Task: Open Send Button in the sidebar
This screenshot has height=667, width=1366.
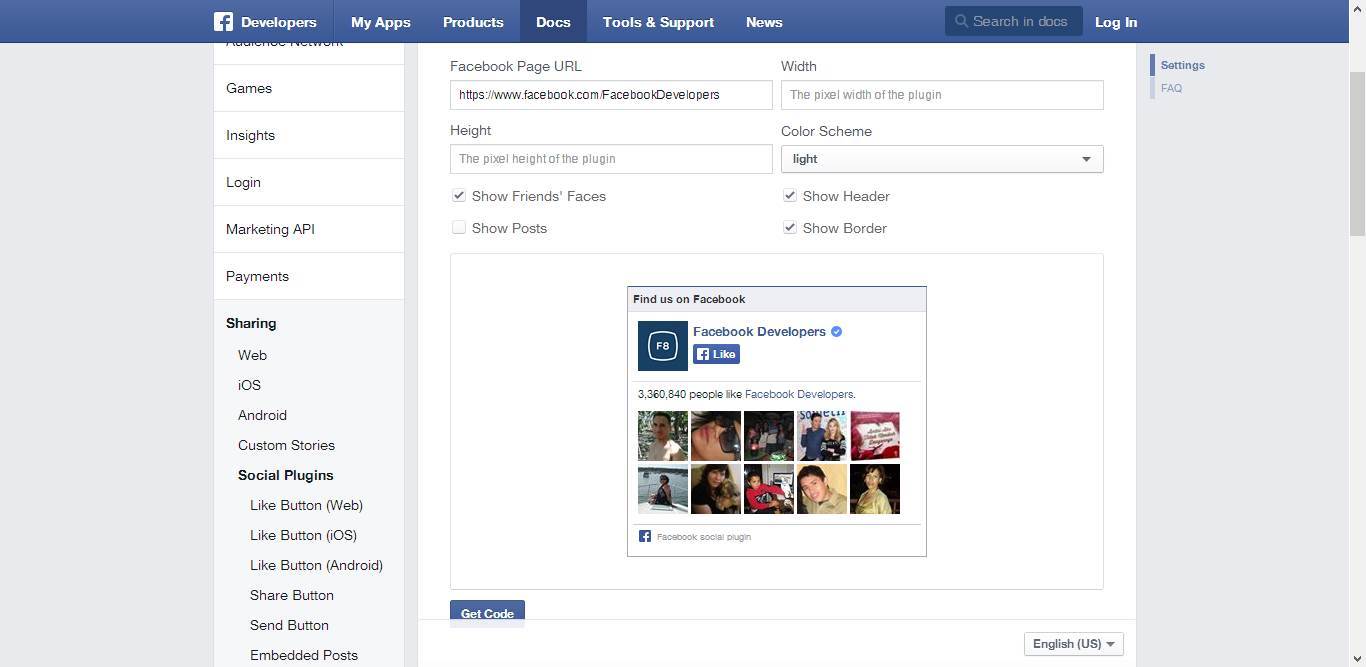Action: (x=289, y=625)
